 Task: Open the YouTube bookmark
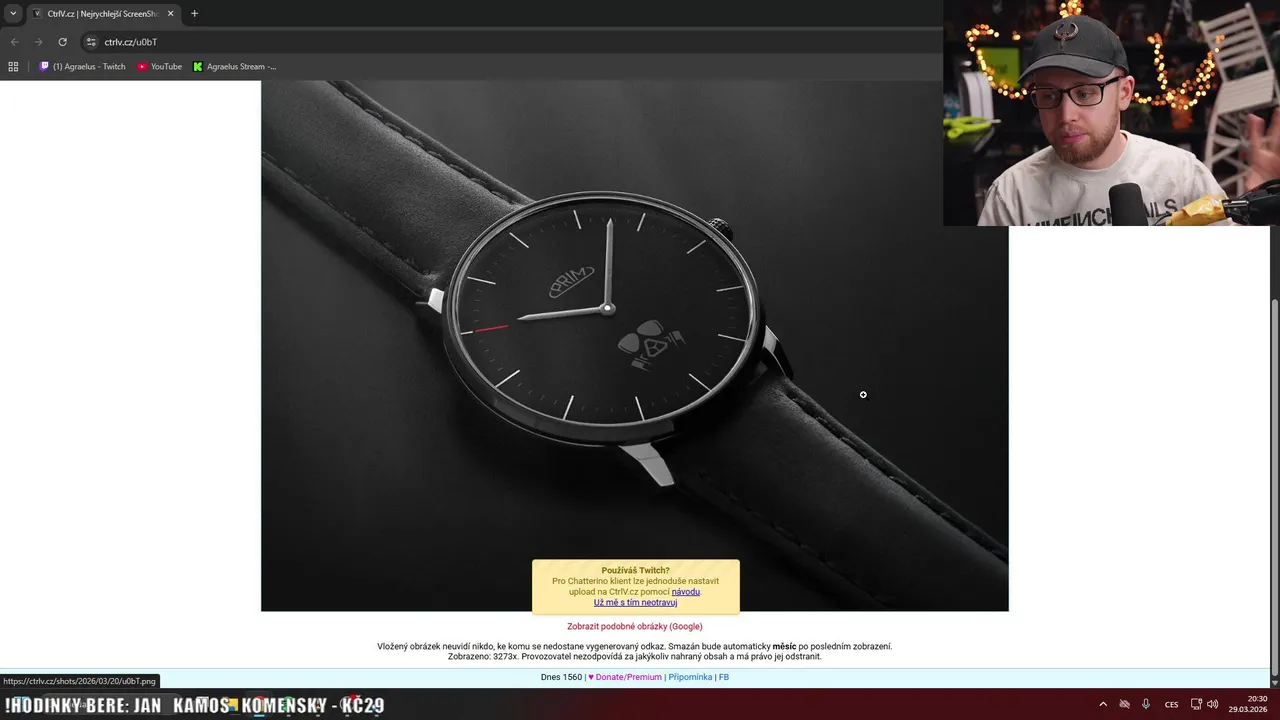point(159,67)
